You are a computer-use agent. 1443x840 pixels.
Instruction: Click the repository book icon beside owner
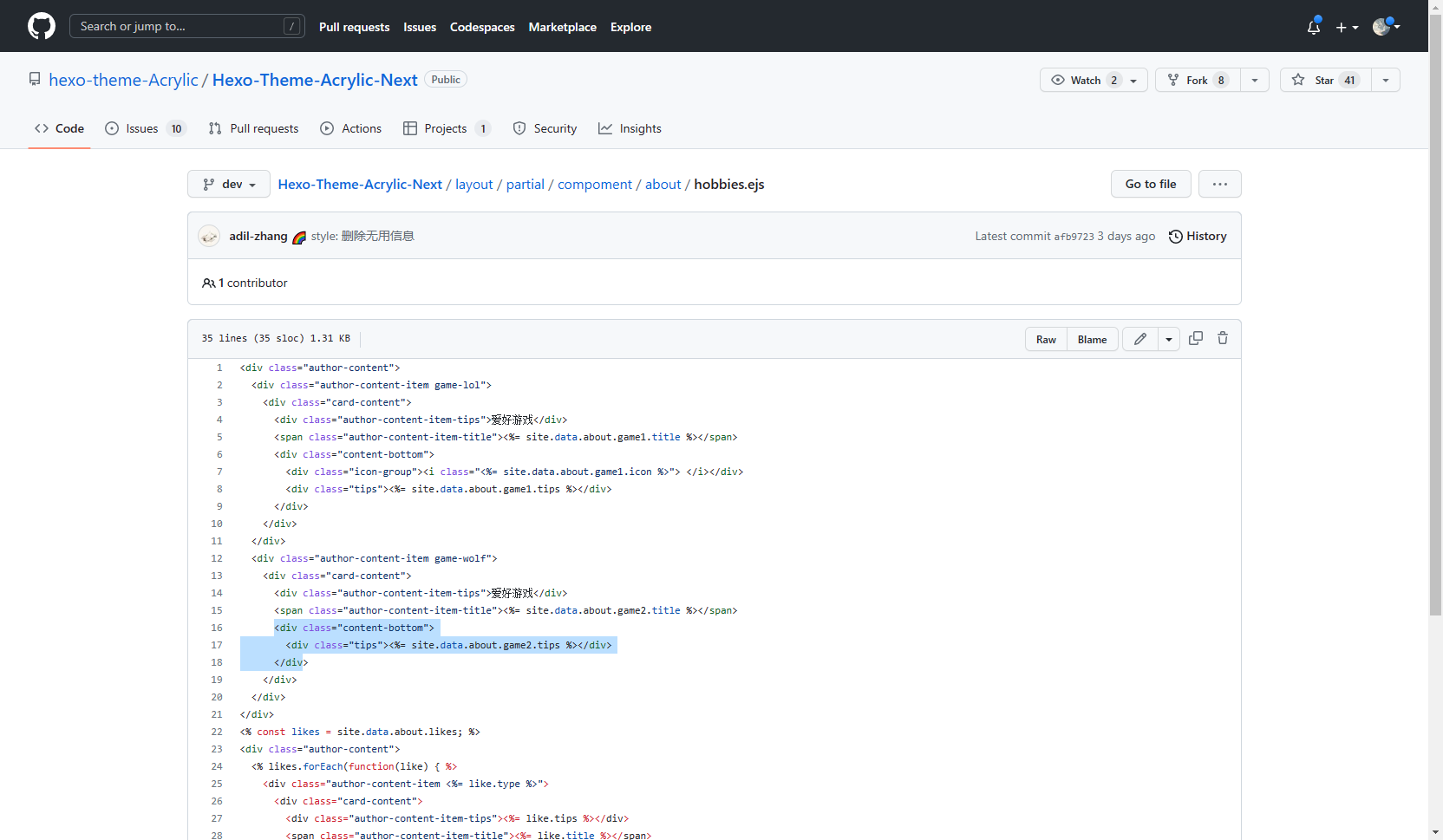(35, 79)
